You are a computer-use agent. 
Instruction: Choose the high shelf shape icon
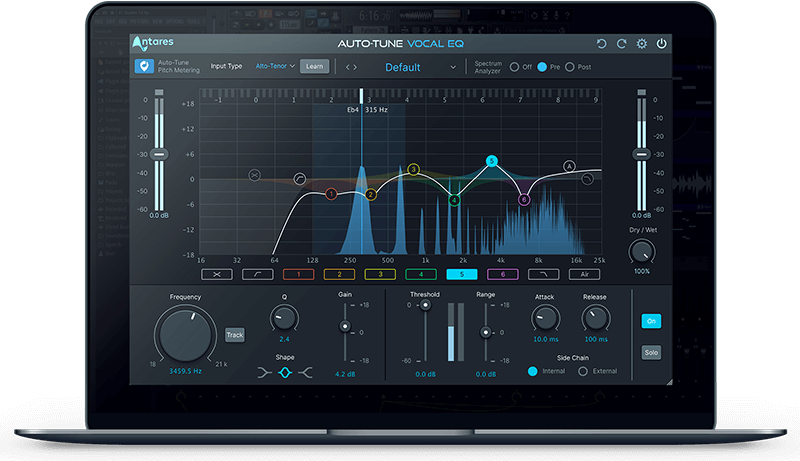point(305,373)
